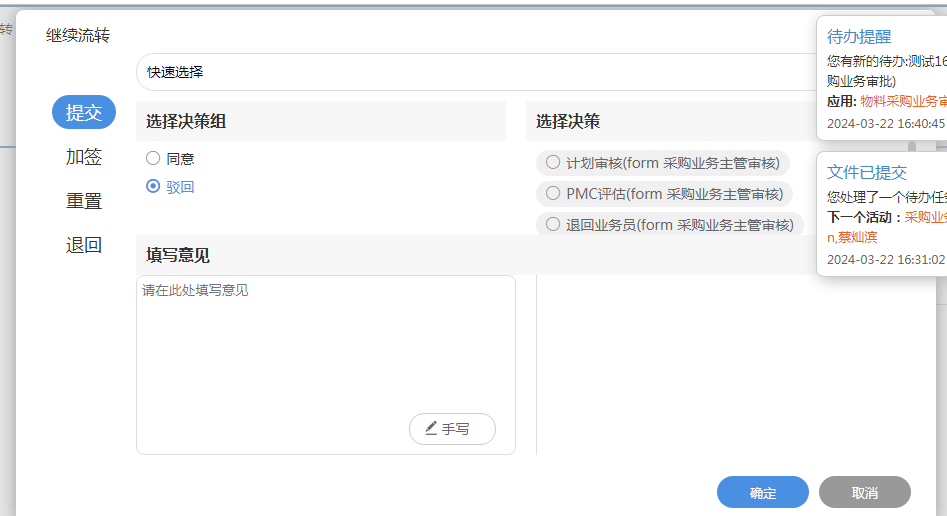This screenshot has height=516, width=947.
Task: Choose 计划审核 decision radio button
Action: (x=553, y=163)
